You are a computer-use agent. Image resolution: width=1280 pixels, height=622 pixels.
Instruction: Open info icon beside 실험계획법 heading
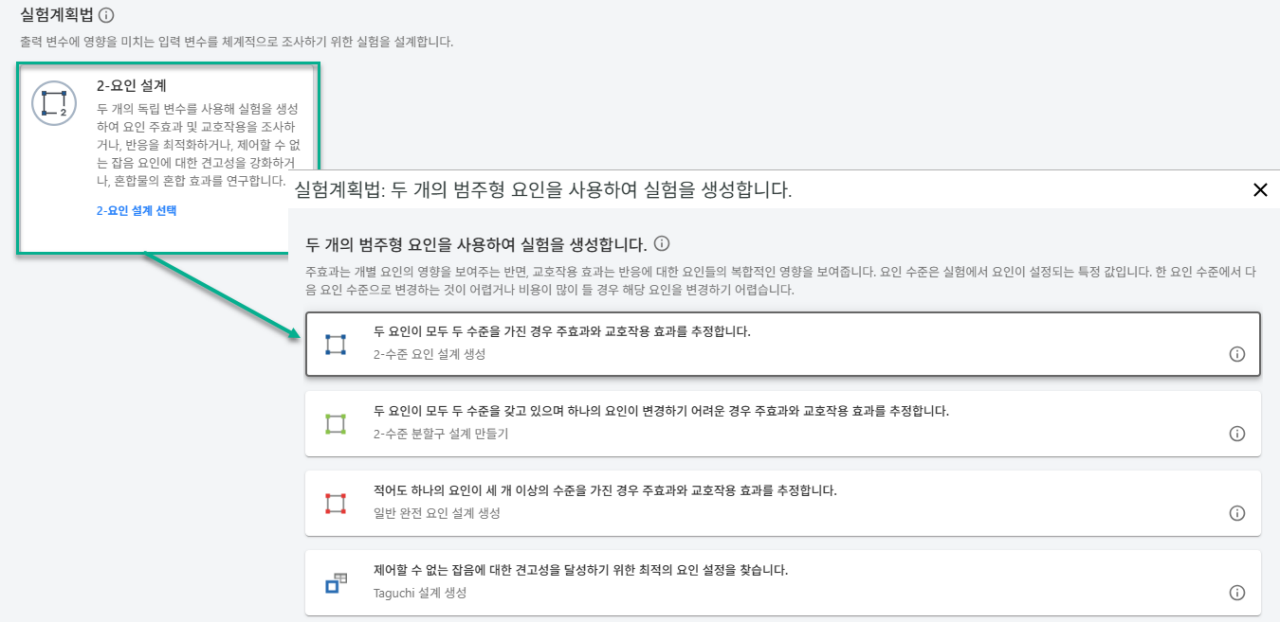pos(106,16)
